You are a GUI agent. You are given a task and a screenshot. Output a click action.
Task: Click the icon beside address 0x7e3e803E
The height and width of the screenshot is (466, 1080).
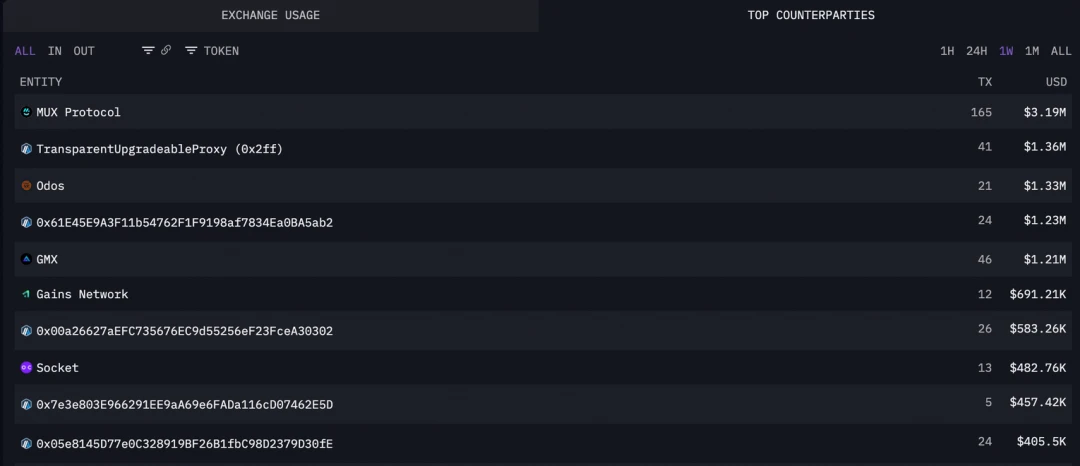pyautogui.click(x=26, y=405)
